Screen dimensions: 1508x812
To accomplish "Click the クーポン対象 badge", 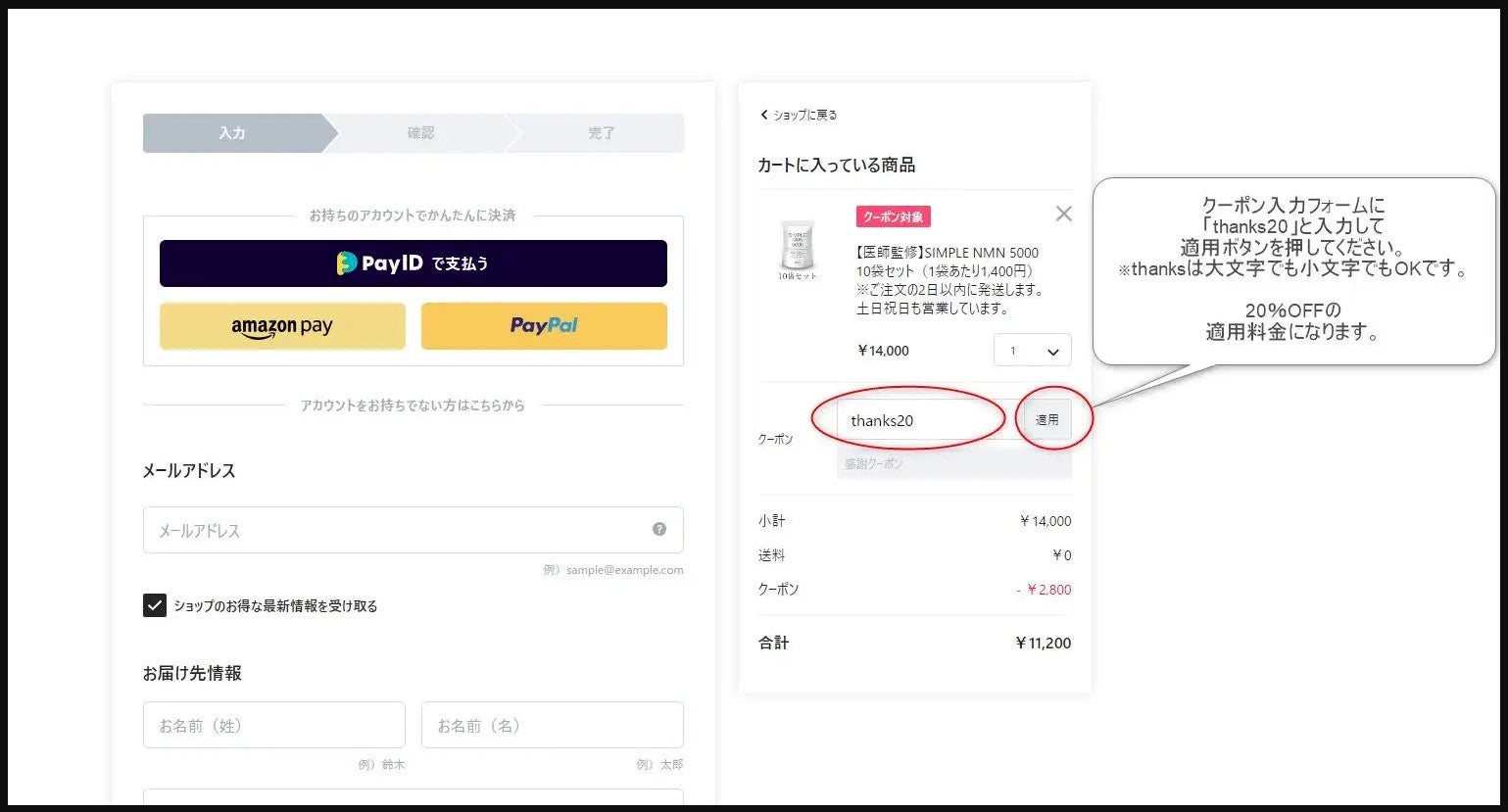I will point(893,216).
